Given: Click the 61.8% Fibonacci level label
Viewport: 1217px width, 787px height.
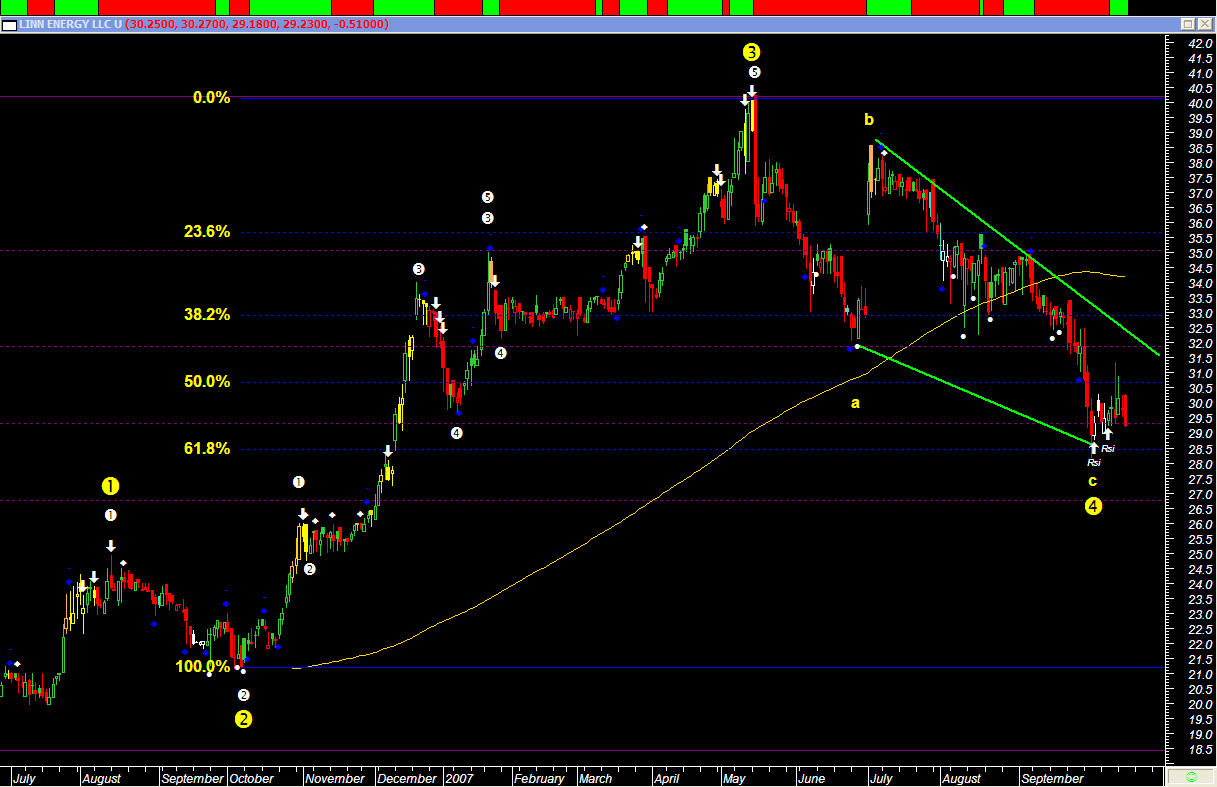Looking at the screenshot, I should click(207, 449).
